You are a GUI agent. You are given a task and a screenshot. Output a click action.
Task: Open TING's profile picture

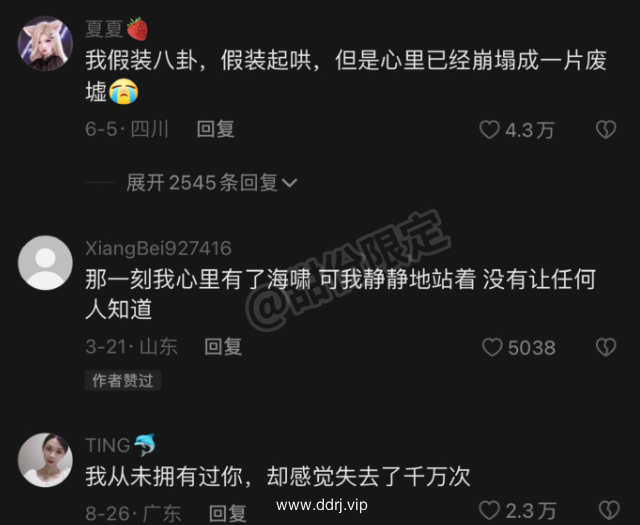click(x=45, y=460)
